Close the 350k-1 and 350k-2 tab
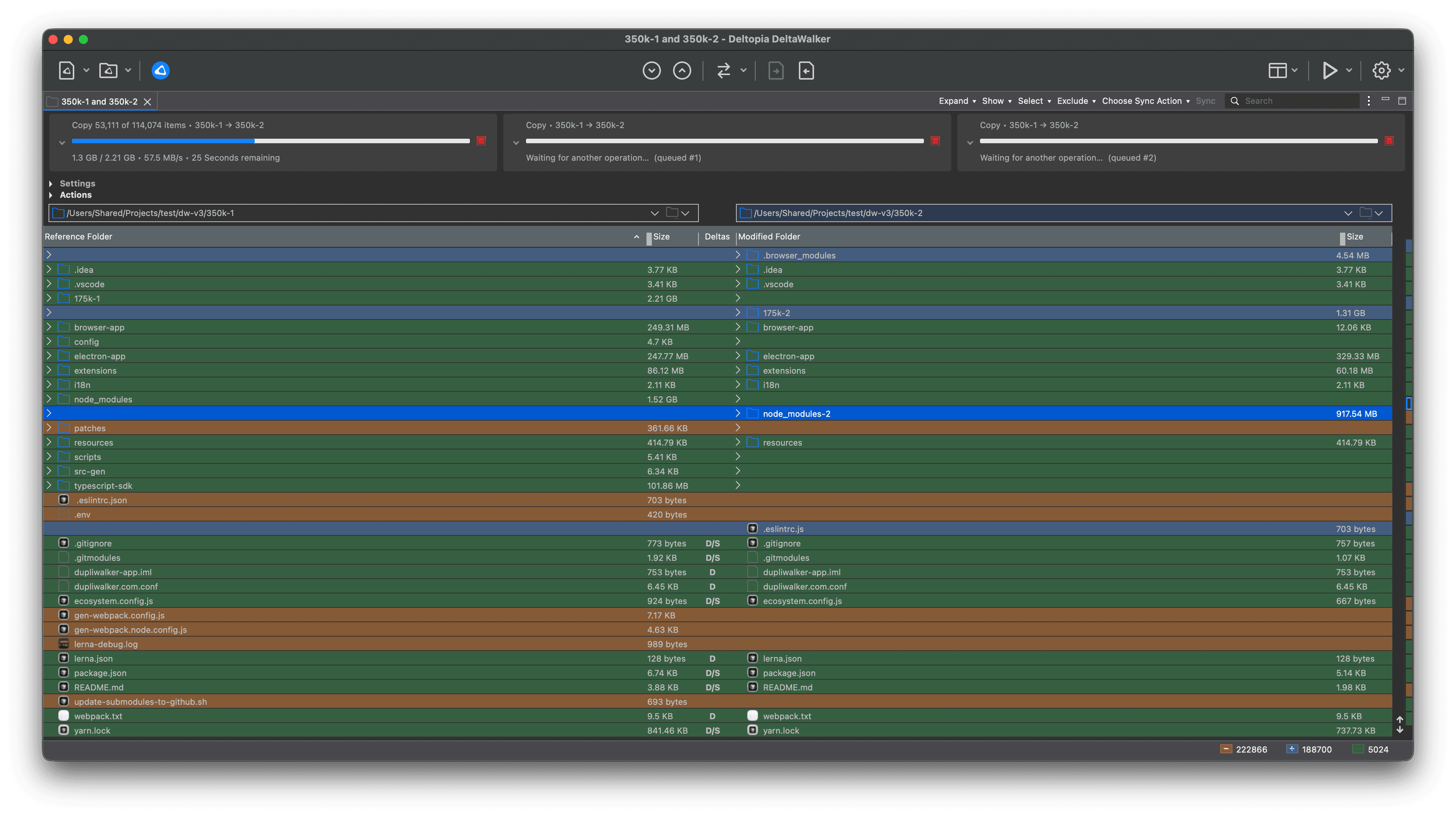1456x817 pixels. (x=147, y=102)
